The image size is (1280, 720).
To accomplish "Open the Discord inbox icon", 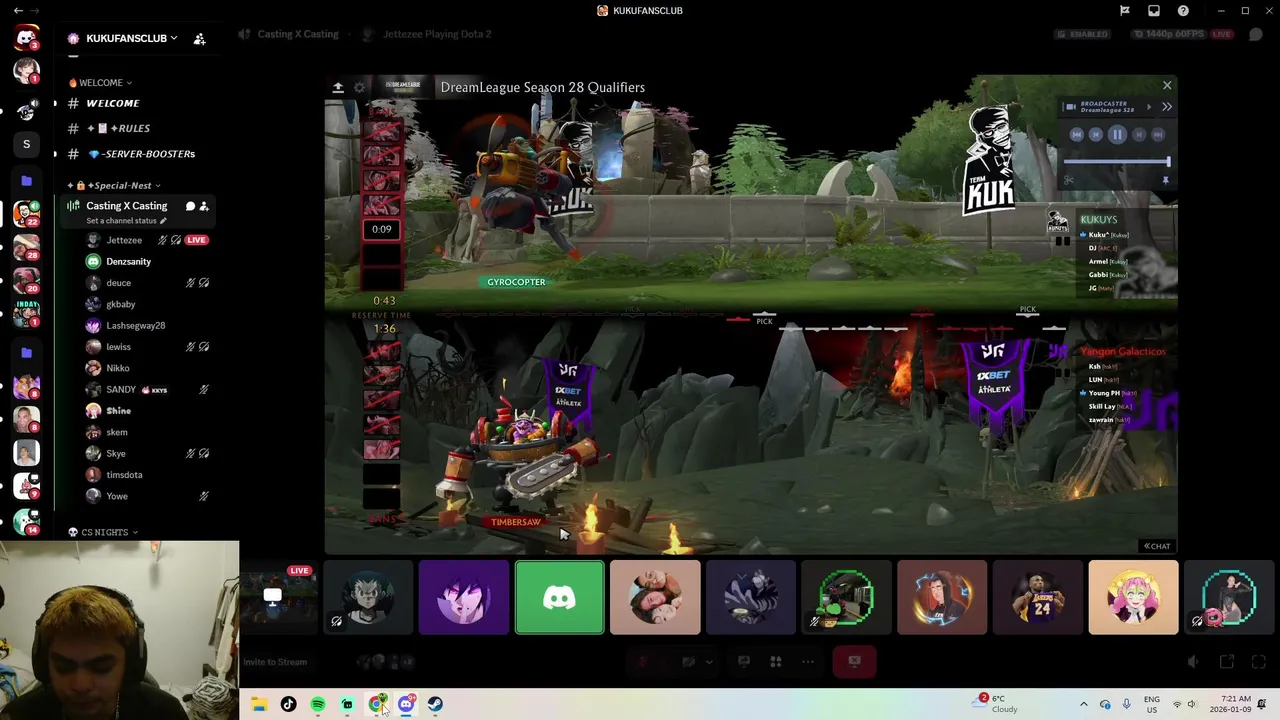I will coord(1154,11).
